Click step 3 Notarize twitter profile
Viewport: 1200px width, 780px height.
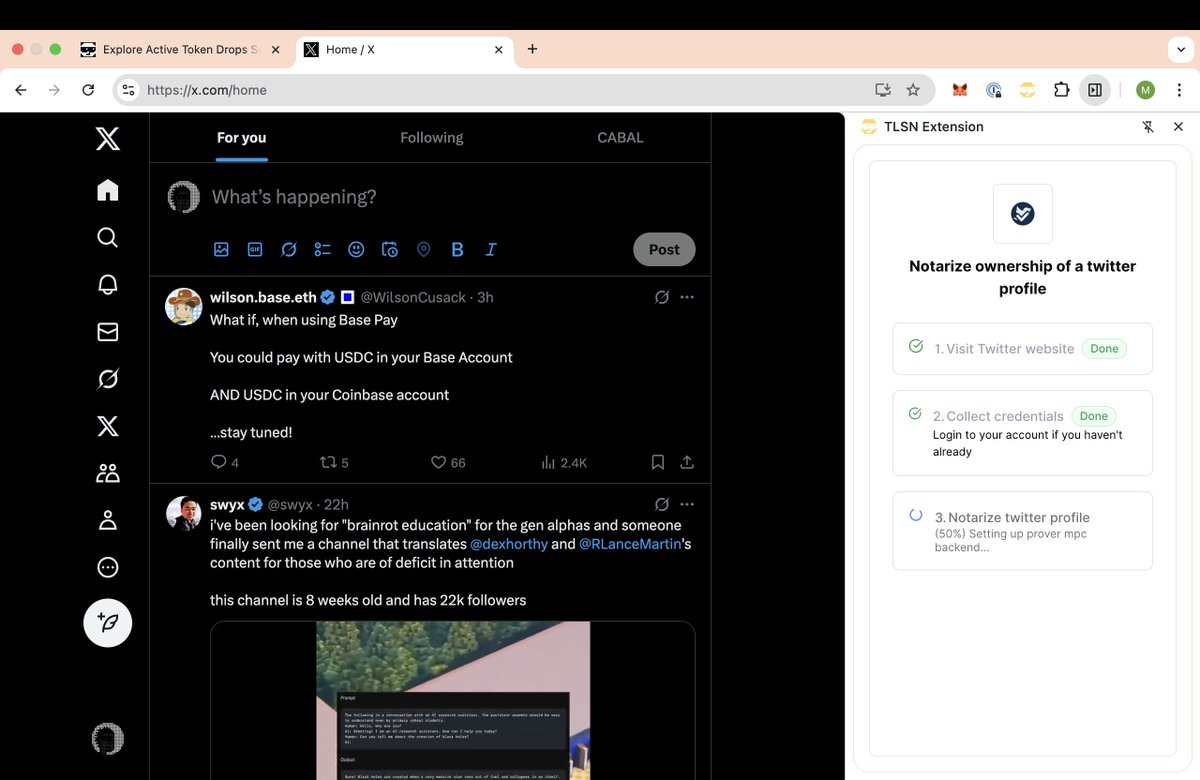[1022, 531]
